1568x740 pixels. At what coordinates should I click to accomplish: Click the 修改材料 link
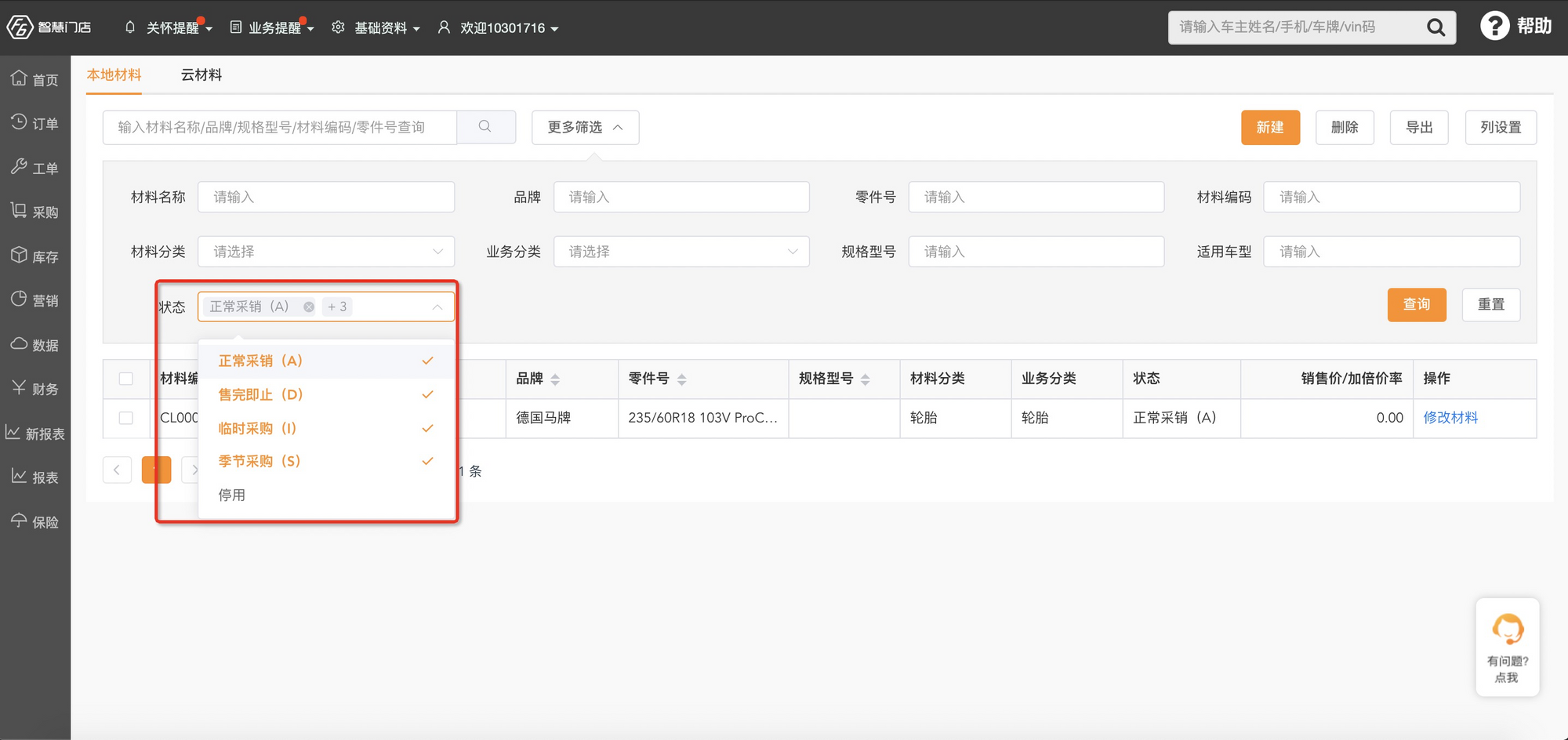point(1450,418)
